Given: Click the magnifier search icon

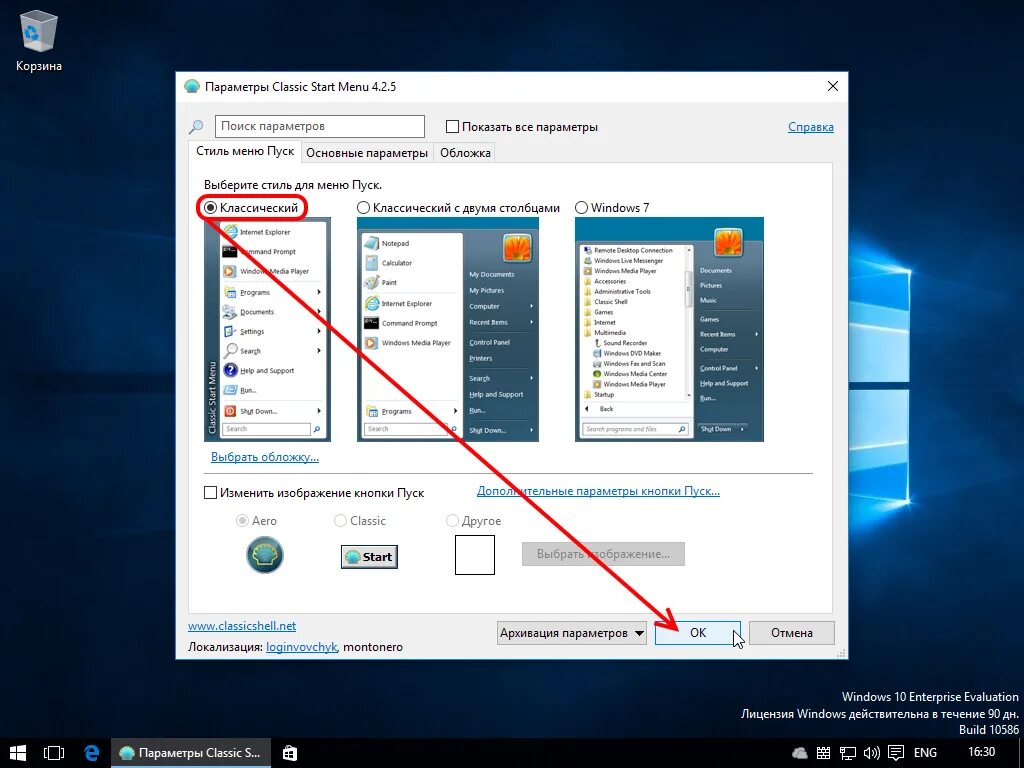Looking at the screenshot, I should [196, 127].
